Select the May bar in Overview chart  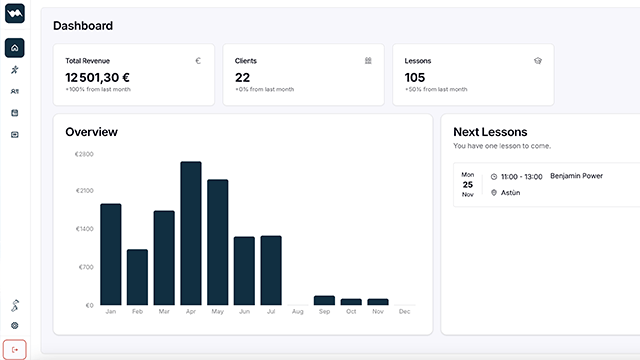pos(218,242)
